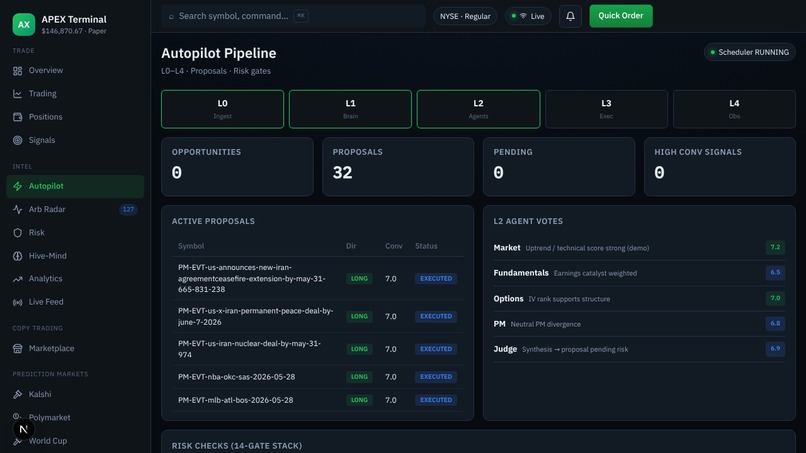Select the L2 Agents stage
Image resolution: width=806 pixels, height=453 pixels.
click(479, 109)
